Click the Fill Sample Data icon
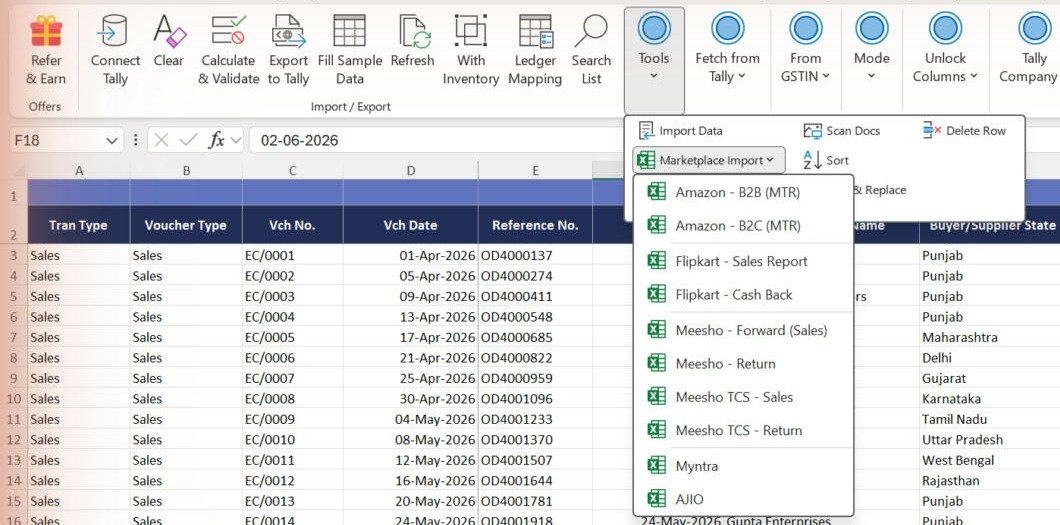The width and height of the screenshot is (1060, 525). [350, 31]
